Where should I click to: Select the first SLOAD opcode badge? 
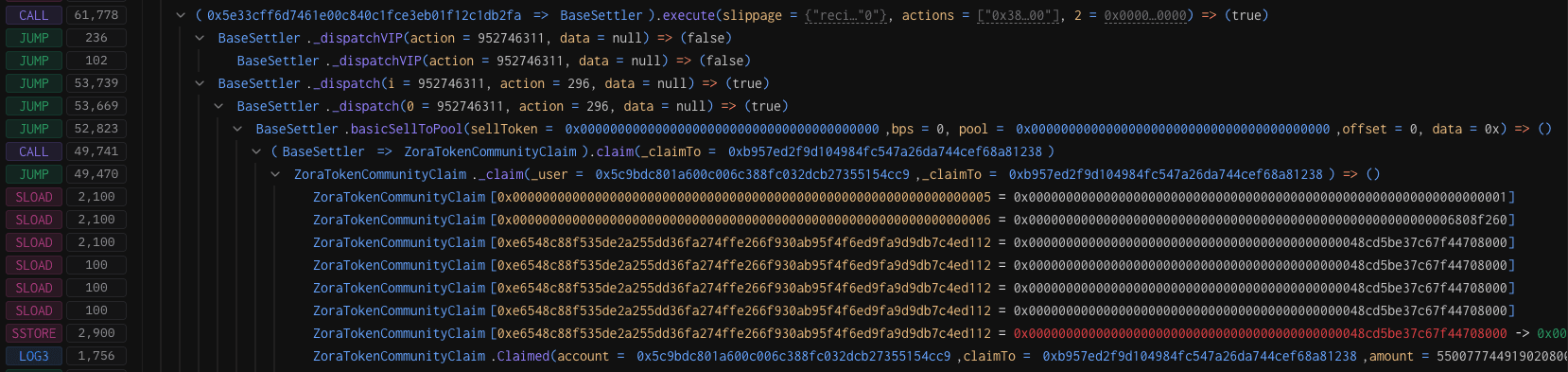coord(34,197)
